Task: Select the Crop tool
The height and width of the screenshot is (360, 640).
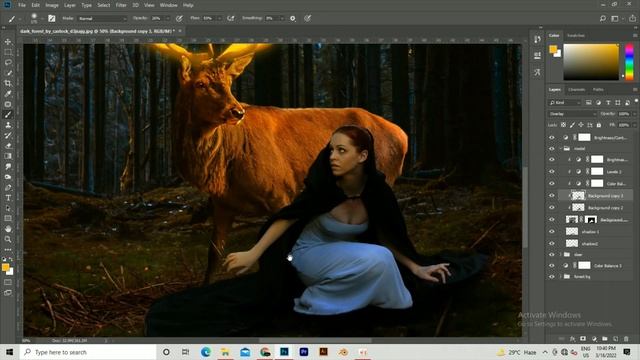Action: pos(8,83)
